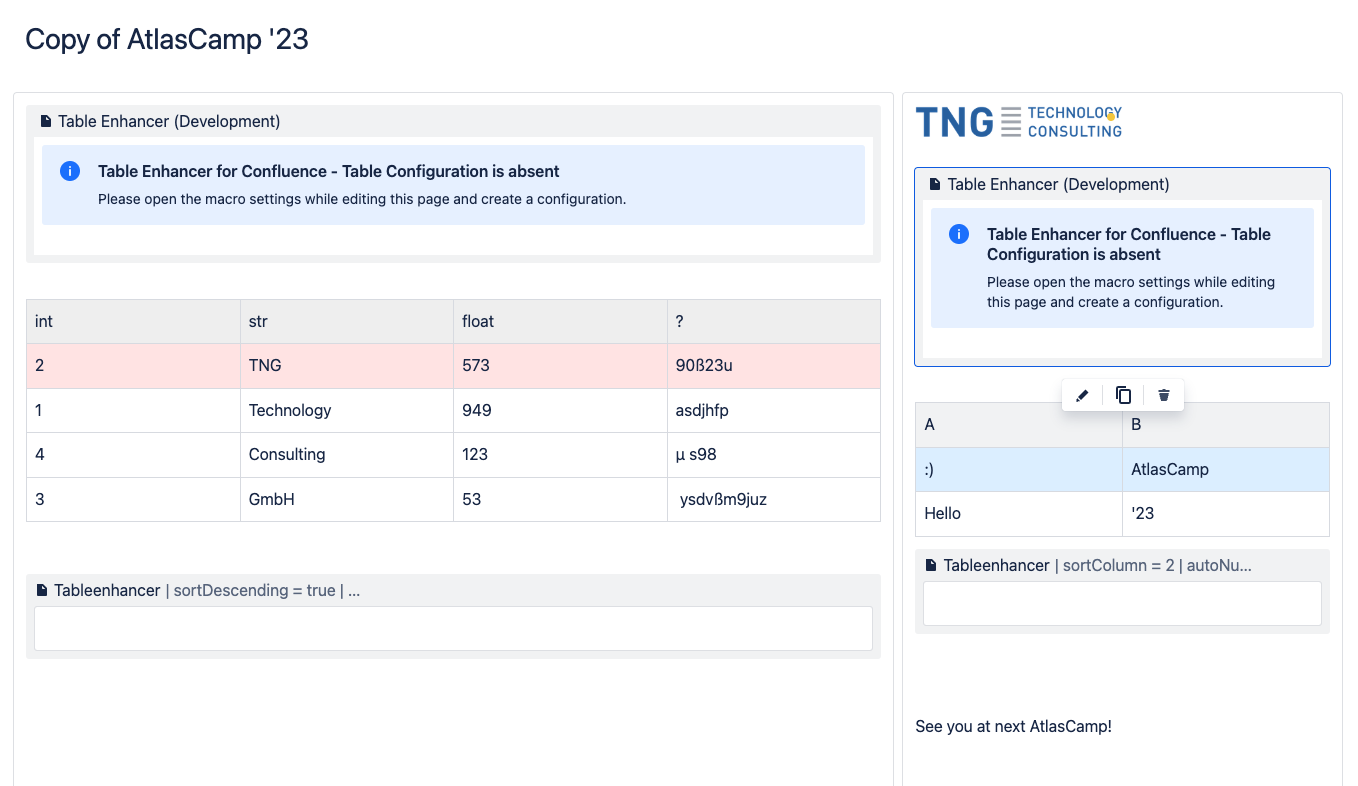
Task: Click the trash delete icon in floating toolbar
Action: click(1164, 395)
